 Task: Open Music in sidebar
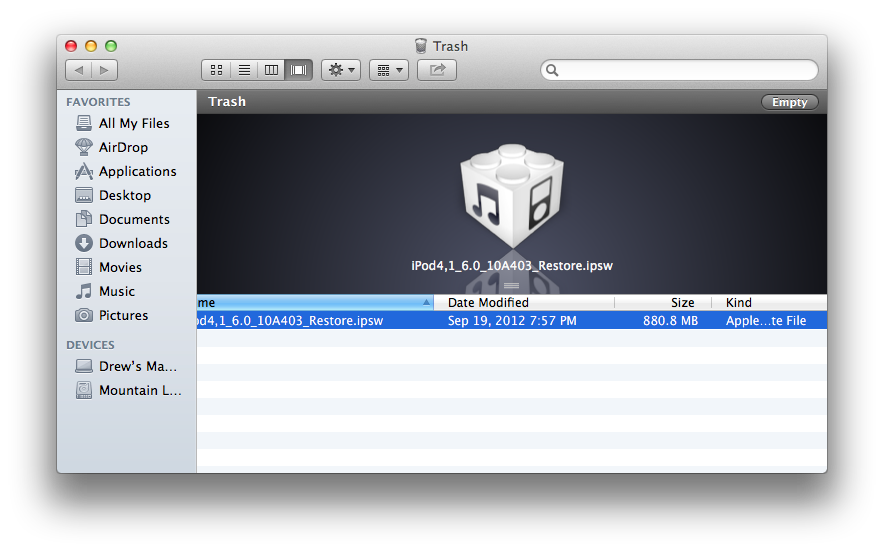(x=105, y=292)
